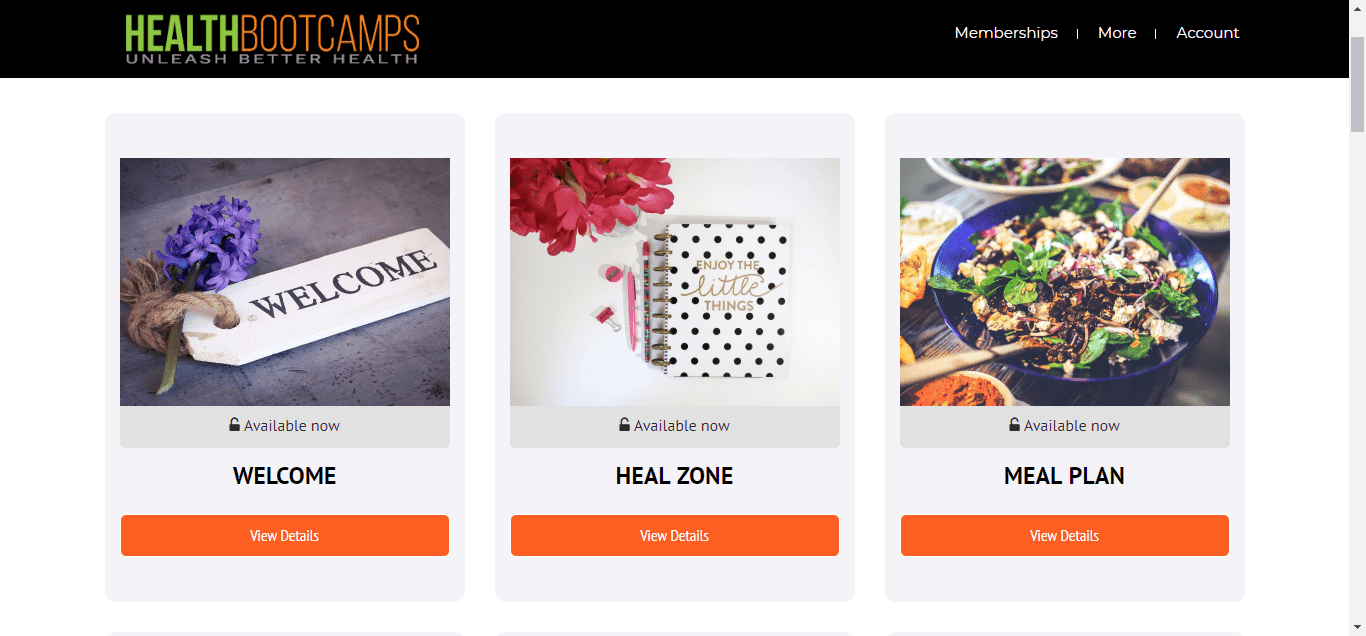This screenshot has width=1366, height=636.
Task: Click the HealthBootcamps logo
Action: coord(272,39)
